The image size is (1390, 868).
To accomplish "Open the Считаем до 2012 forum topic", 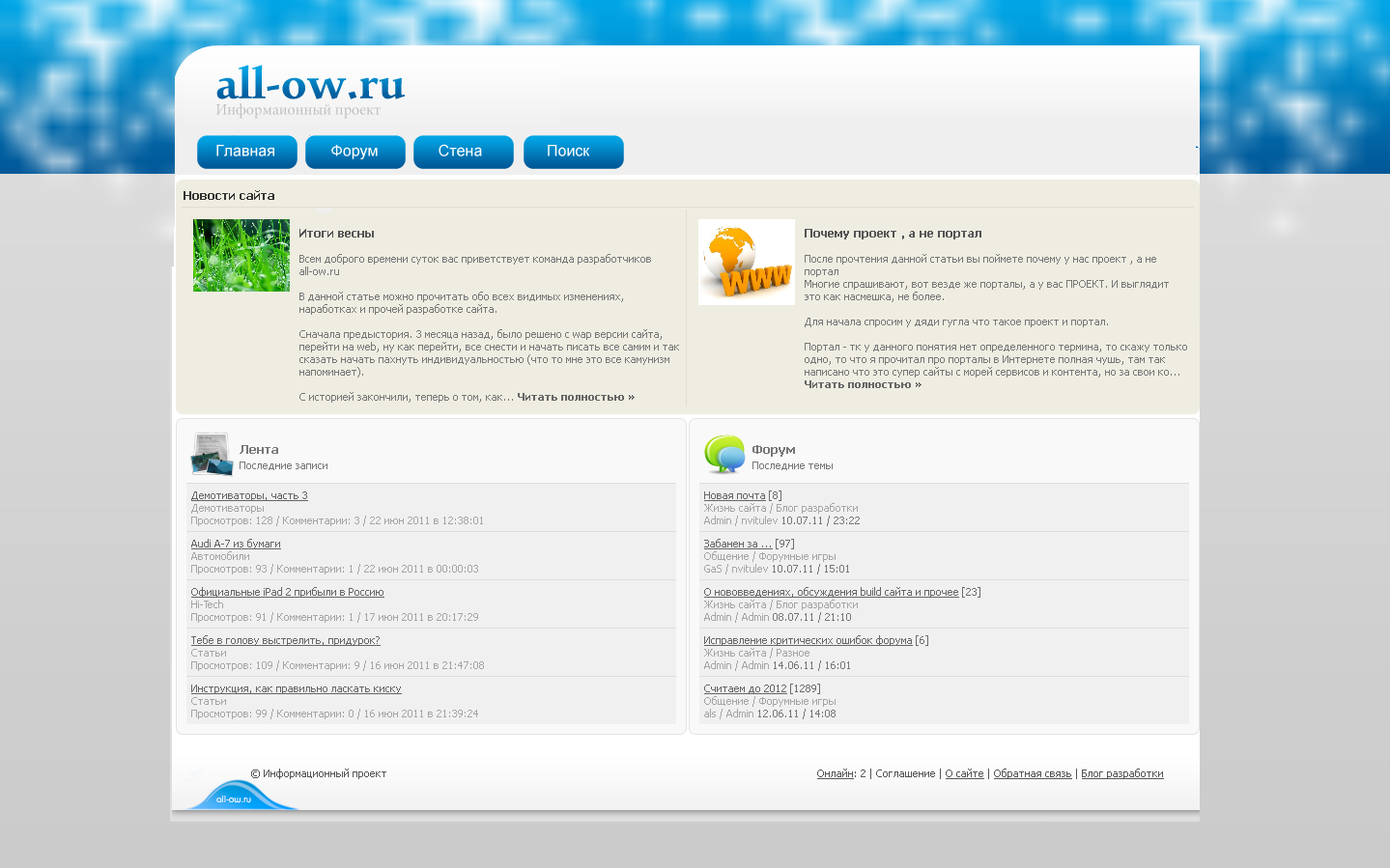I will [x=745, y=688].
